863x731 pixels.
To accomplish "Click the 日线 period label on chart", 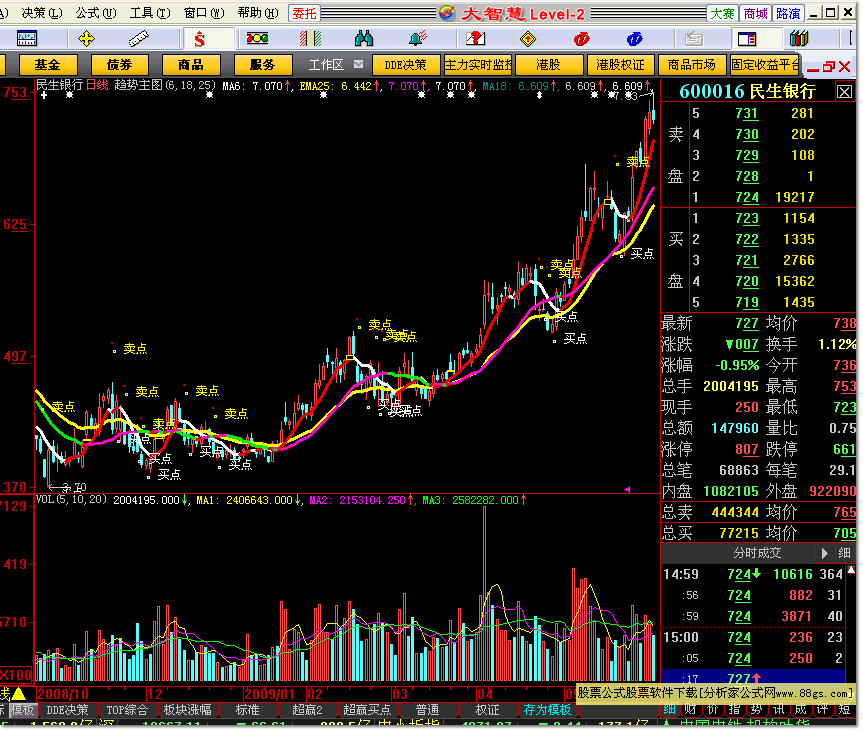I will coord(97,85).
